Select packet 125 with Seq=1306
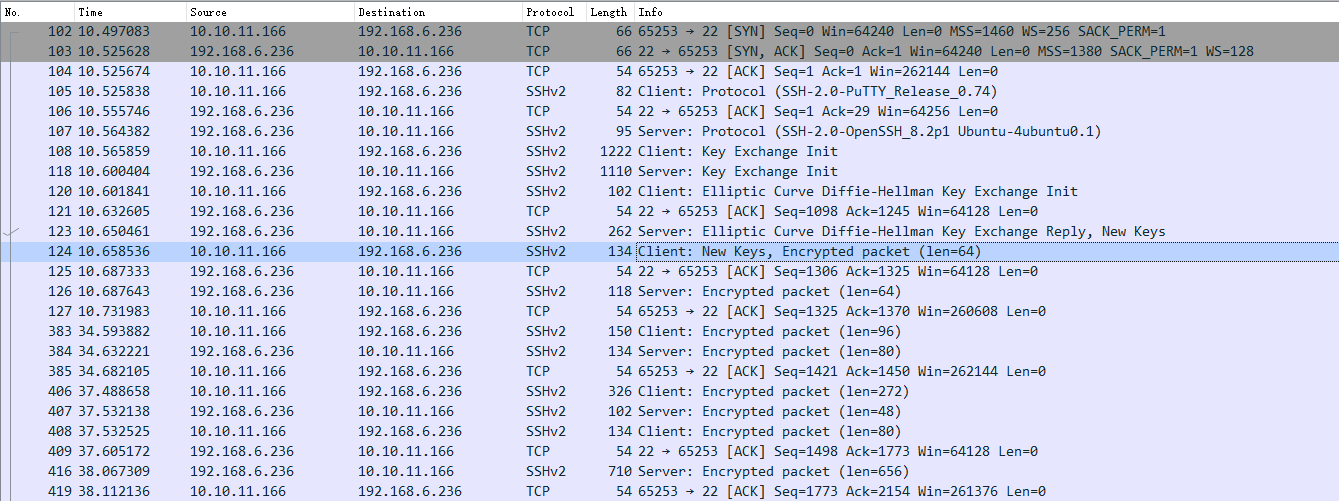This screenshot has height=501, width=1339. (669, 271)
